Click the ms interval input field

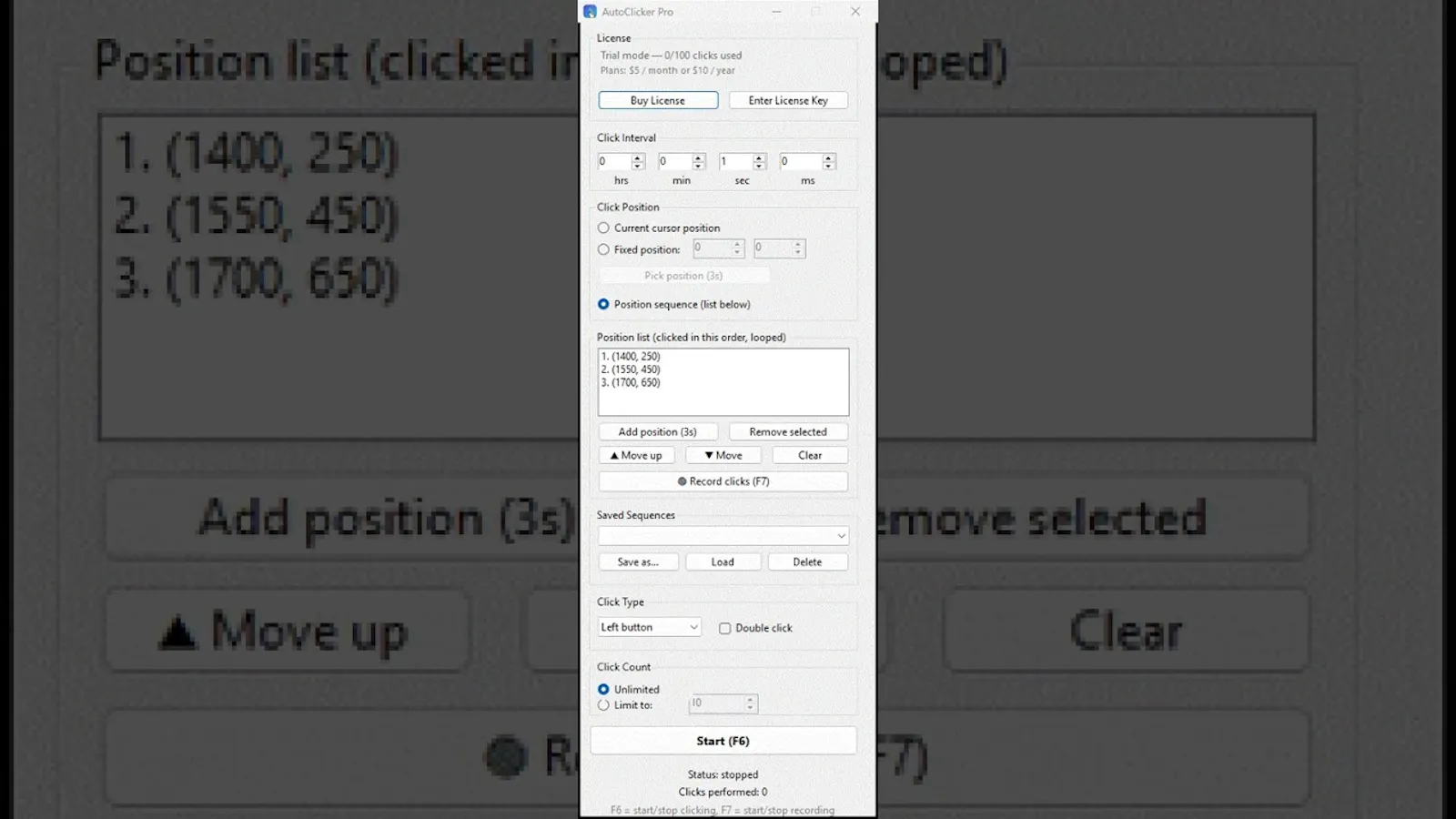click(x=801, y=161)
